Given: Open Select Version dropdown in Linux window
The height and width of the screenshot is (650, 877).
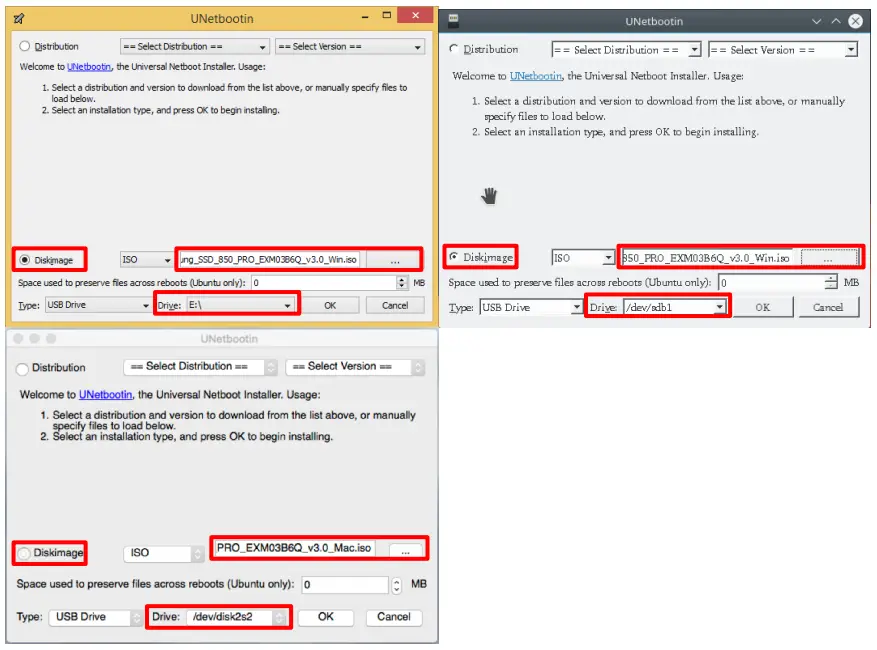Looking at the screenshot, I should [782, 50].
